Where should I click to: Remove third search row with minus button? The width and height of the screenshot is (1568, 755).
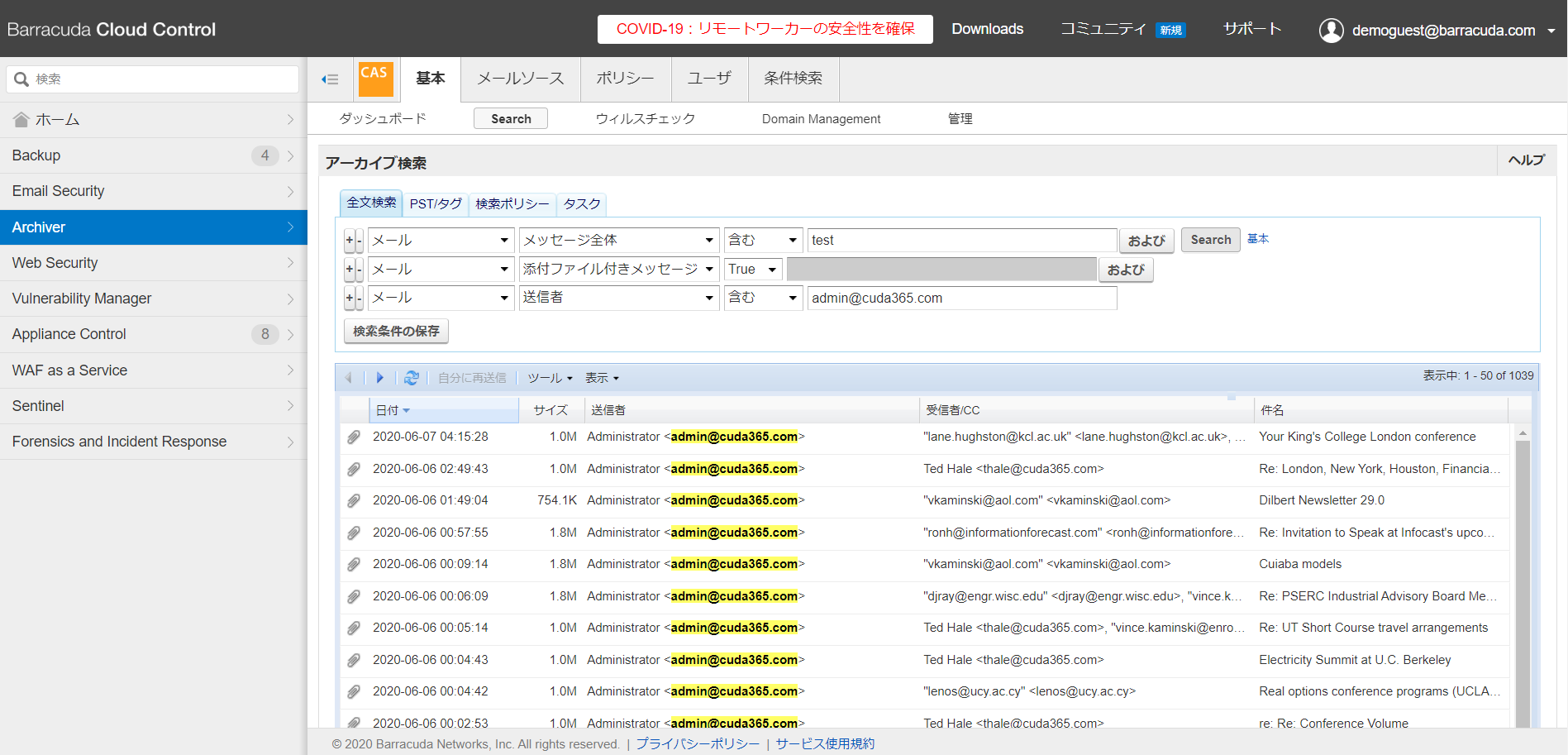click(360, 298)
